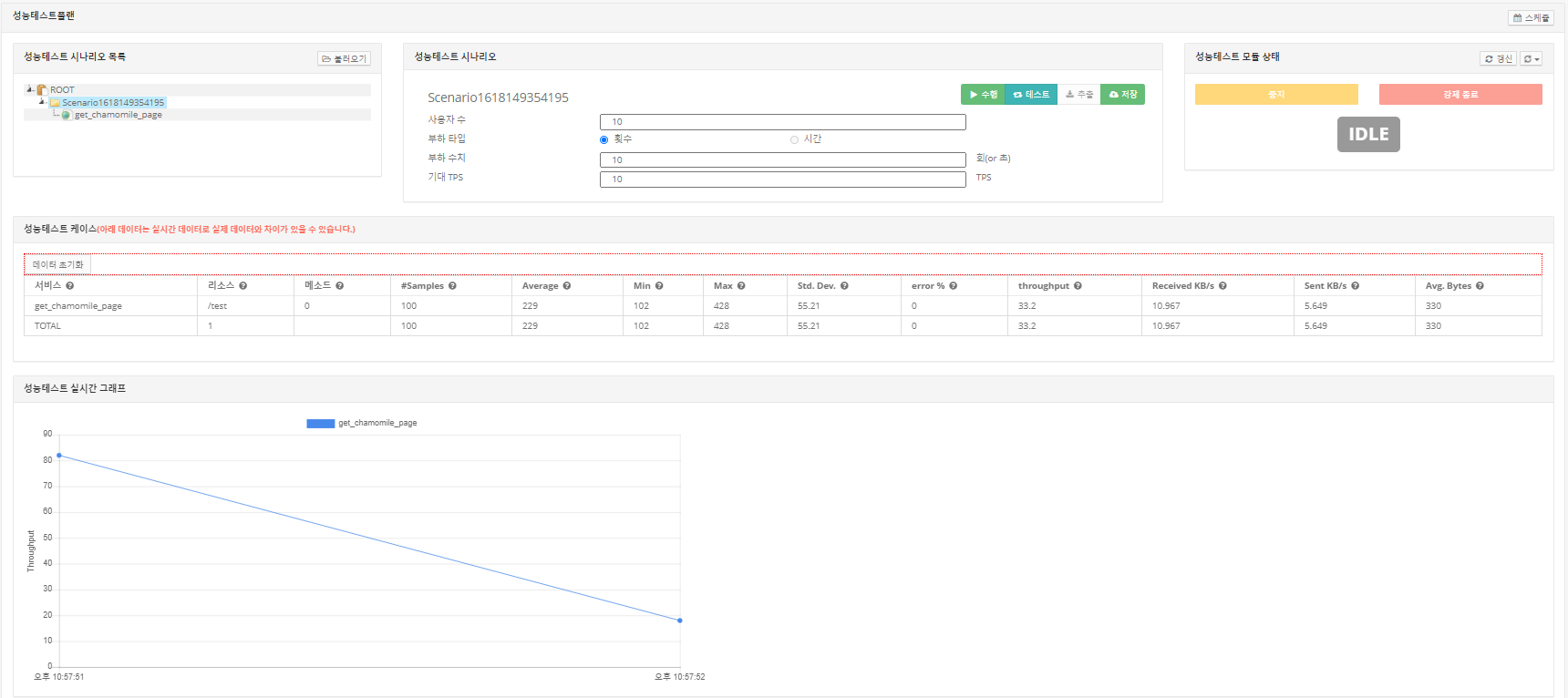Click the 데이터 초기화 tab button
Viewport: 1568px width, 698px height.
click(x=57, y=264)
